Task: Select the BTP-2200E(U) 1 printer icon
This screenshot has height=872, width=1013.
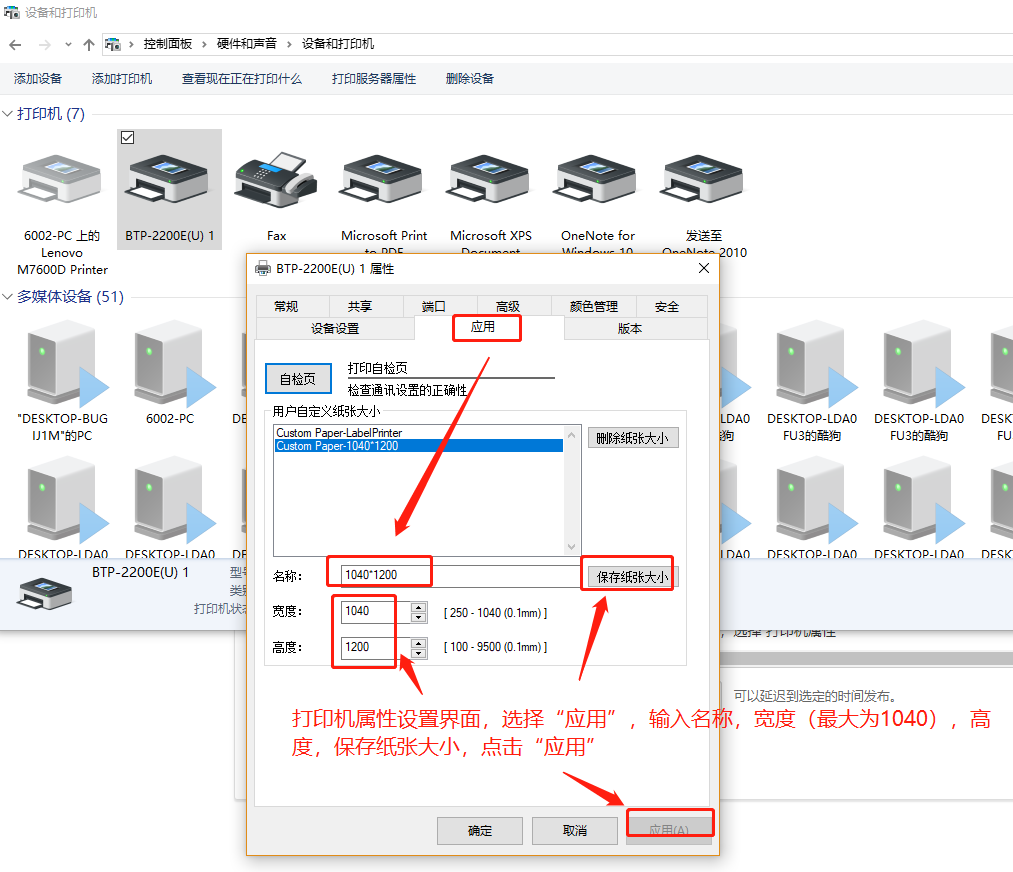Action: click(169, 179)
